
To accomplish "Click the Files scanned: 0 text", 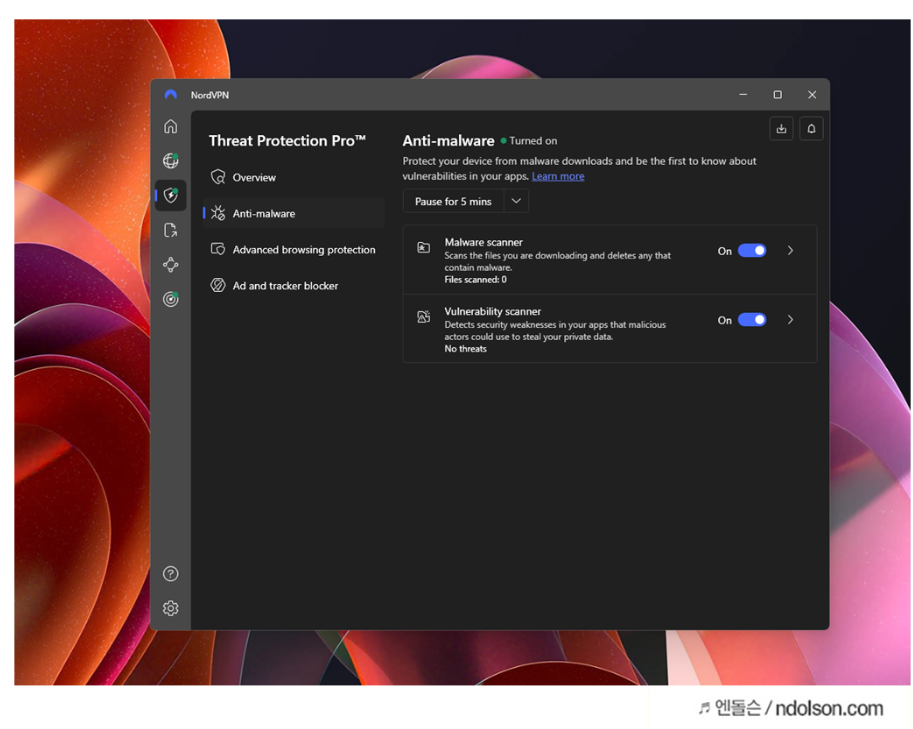I will [475, 279].
